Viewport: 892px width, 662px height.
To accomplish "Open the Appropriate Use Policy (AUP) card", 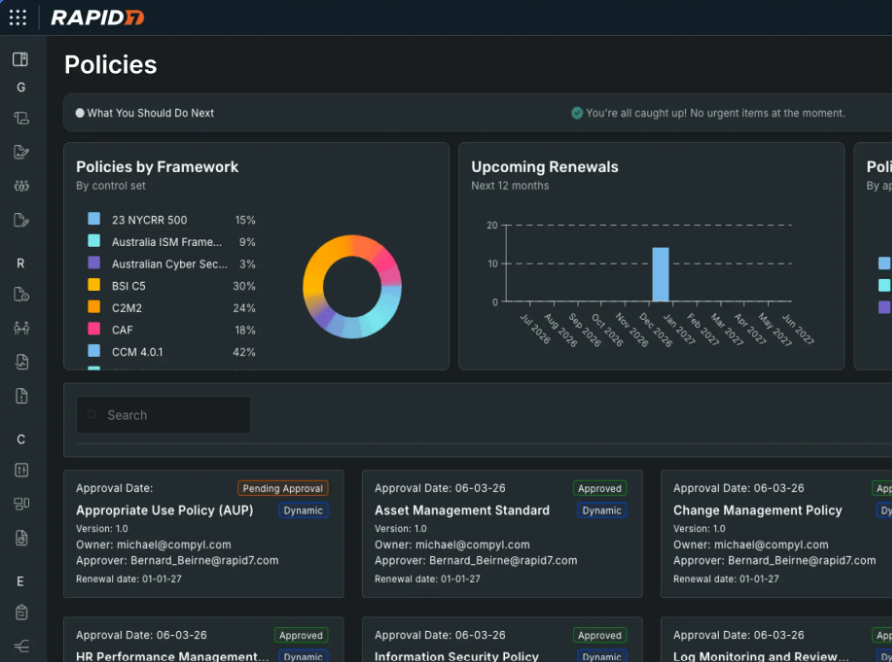I will point(204,533).
